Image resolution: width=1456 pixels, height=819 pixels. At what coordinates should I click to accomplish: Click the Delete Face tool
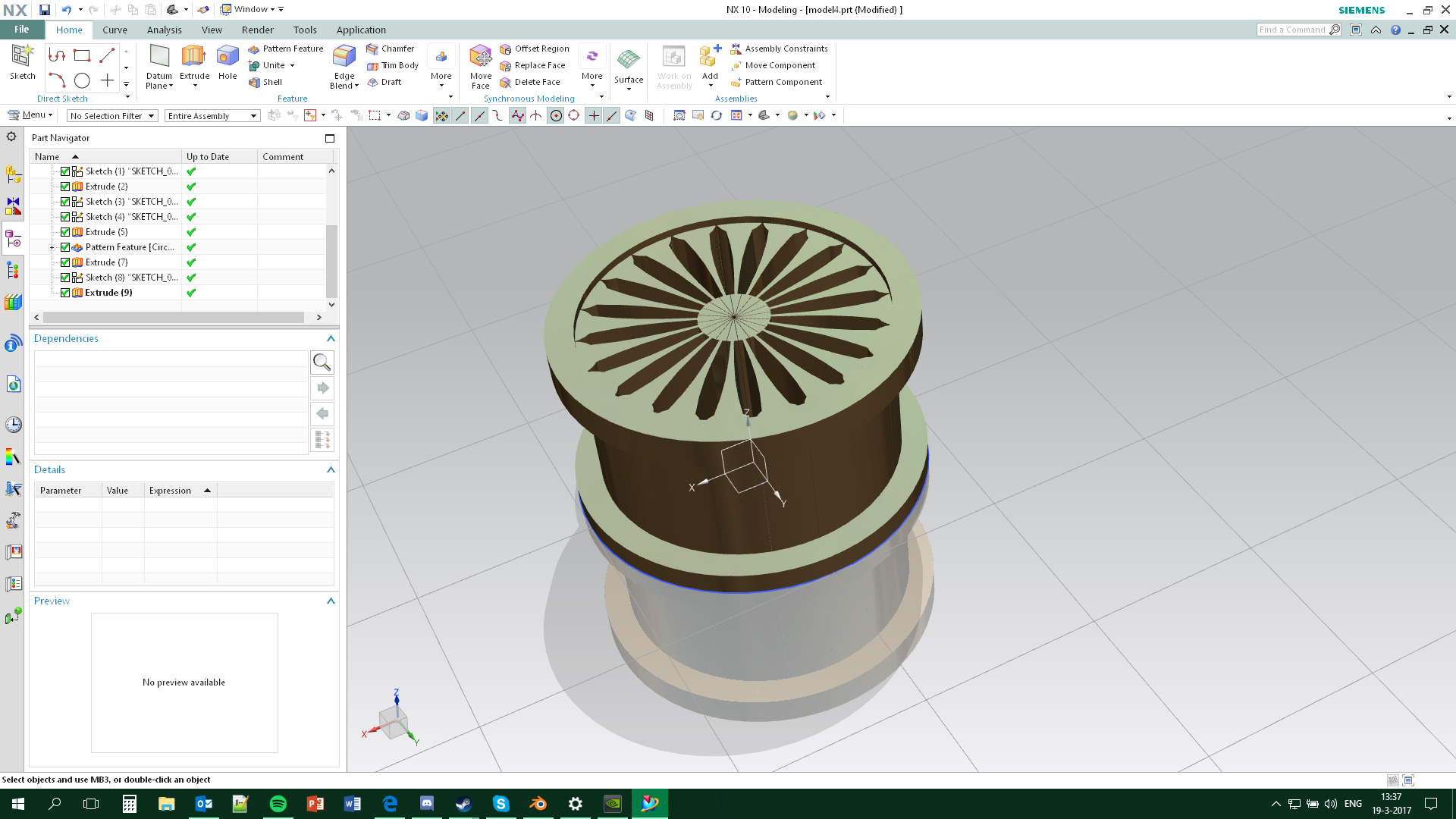coord(530,82)
